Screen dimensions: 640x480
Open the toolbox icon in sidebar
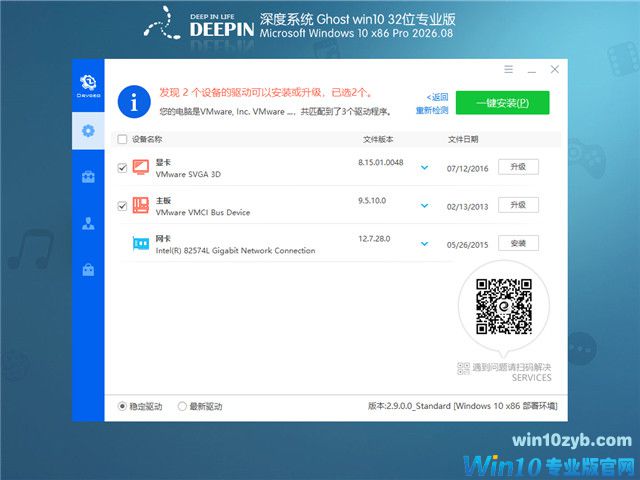(x=88, y=177)
